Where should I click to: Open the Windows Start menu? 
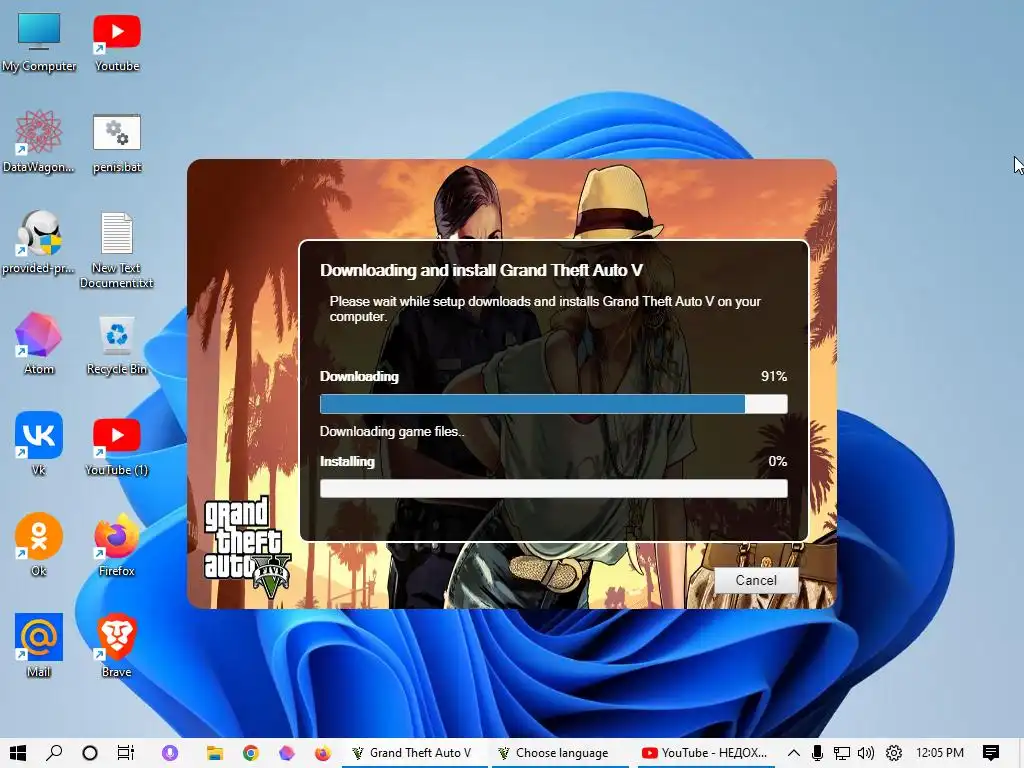coord(18,753)
